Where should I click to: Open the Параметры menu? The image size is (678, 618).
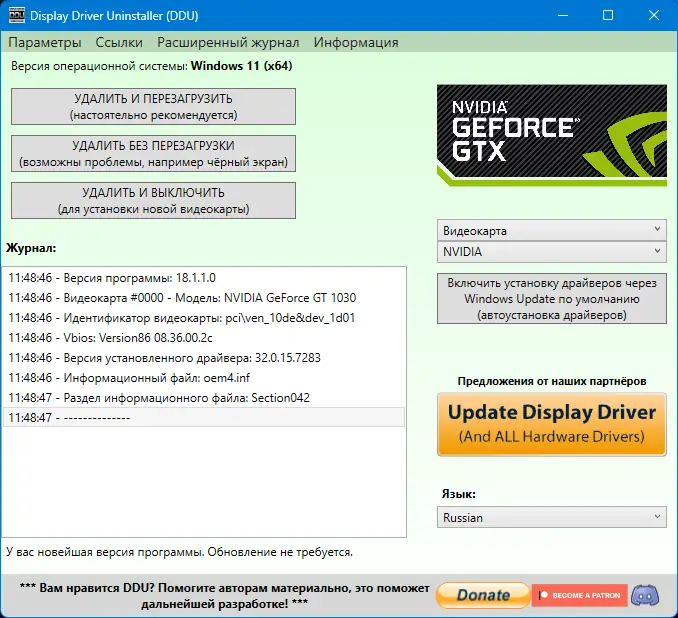(x=45, y=42)
